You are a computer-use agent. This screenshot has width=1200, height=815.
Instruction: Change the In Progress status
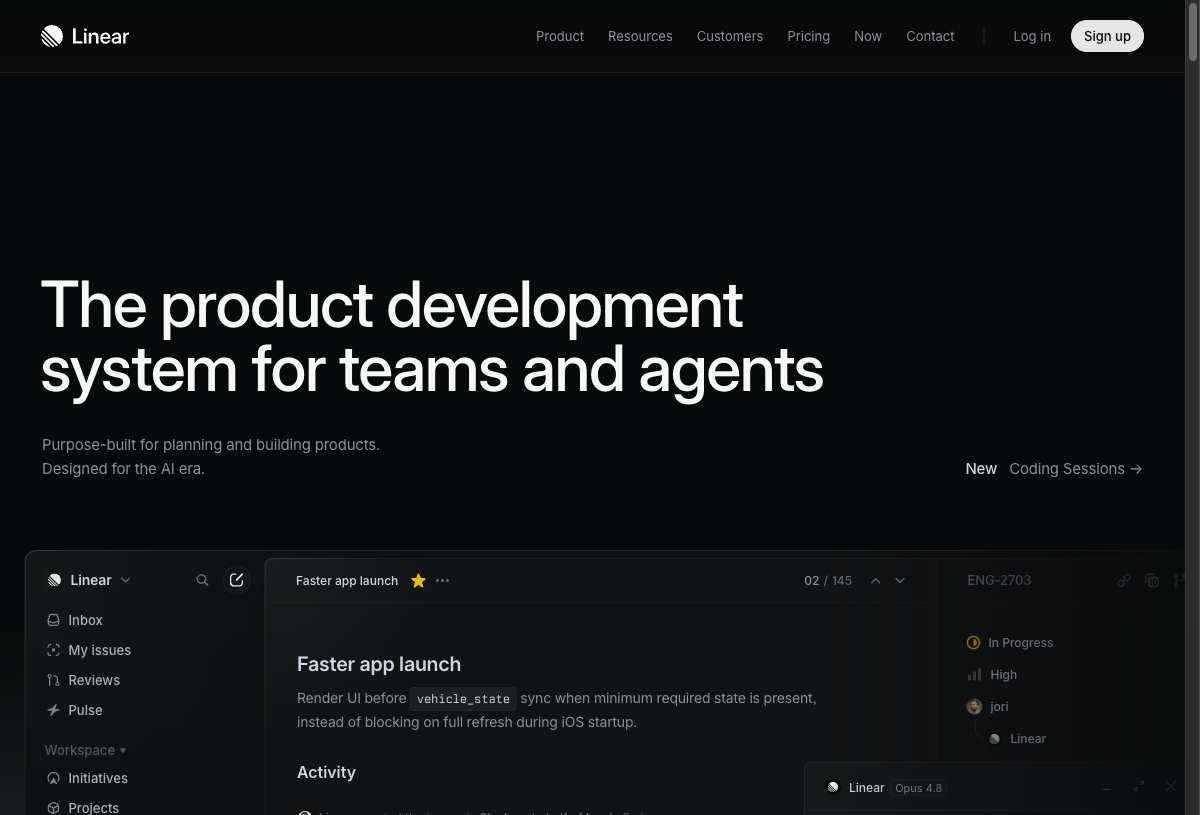(x=1010, y=642)
